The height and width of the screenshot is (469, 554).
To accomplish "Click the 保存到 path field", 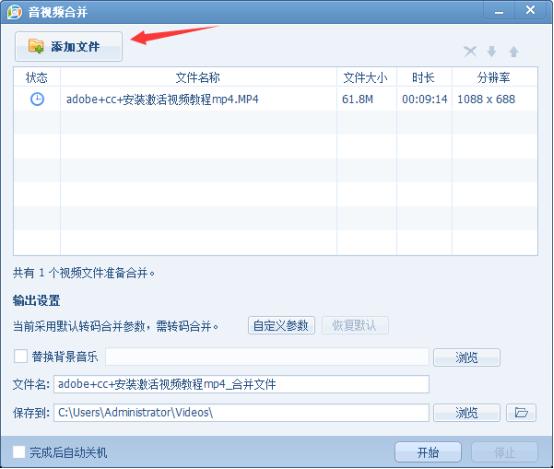I will pos(241,412).
